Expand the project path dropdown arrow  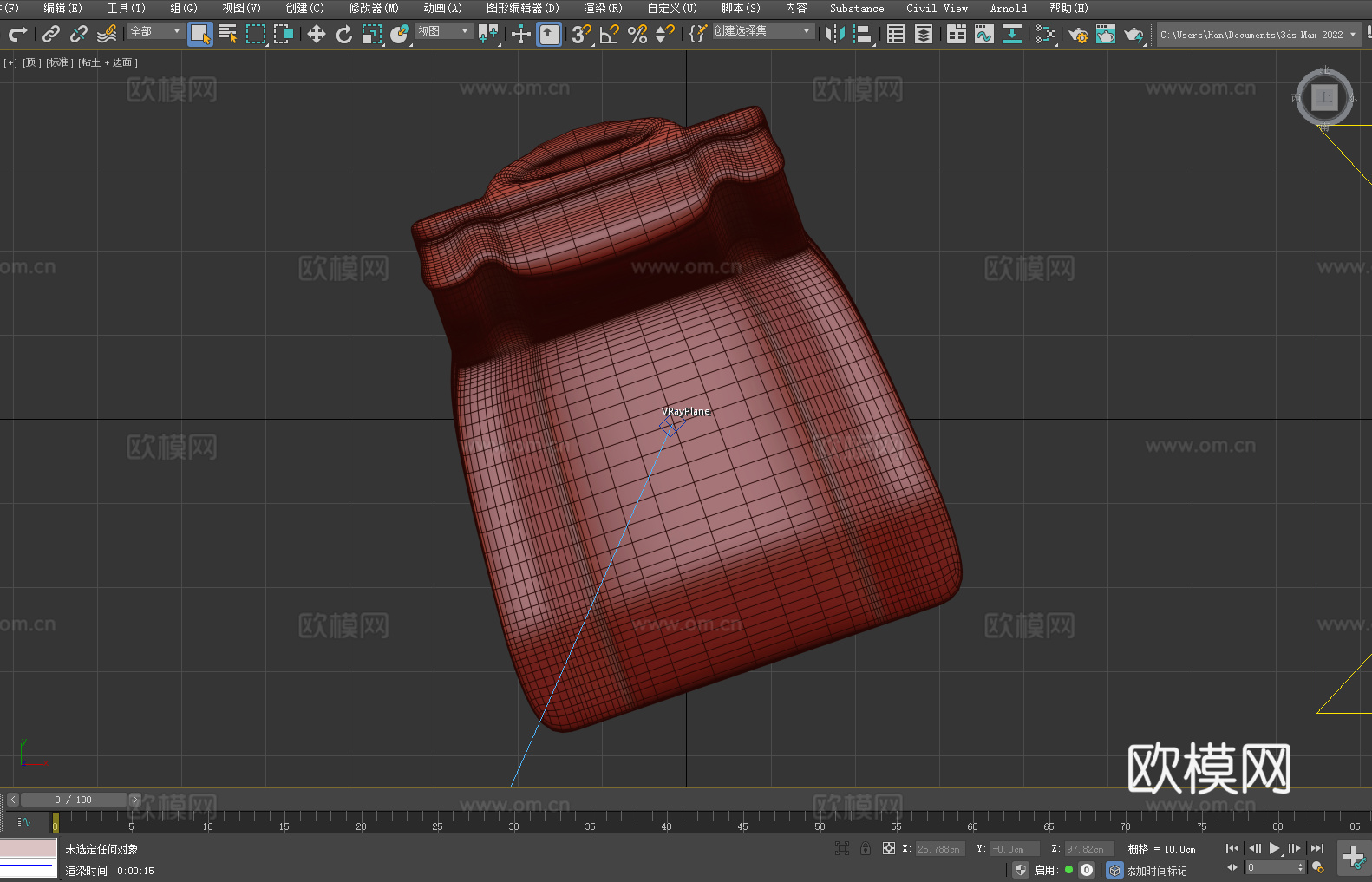[1352, 35]
